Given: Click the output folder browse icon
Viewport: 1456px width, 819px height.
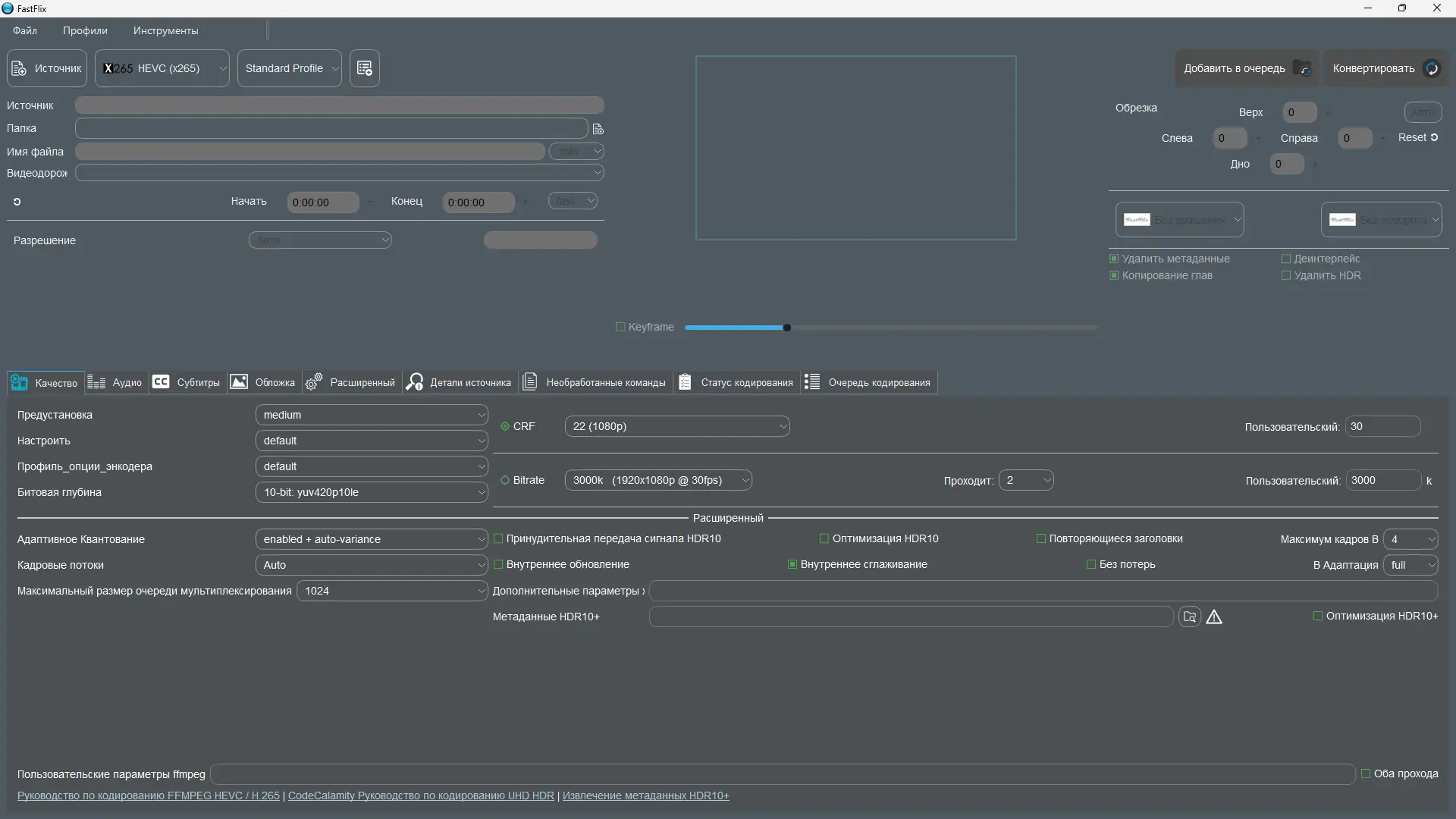Looking at the screenshot, I should (598, 129).
